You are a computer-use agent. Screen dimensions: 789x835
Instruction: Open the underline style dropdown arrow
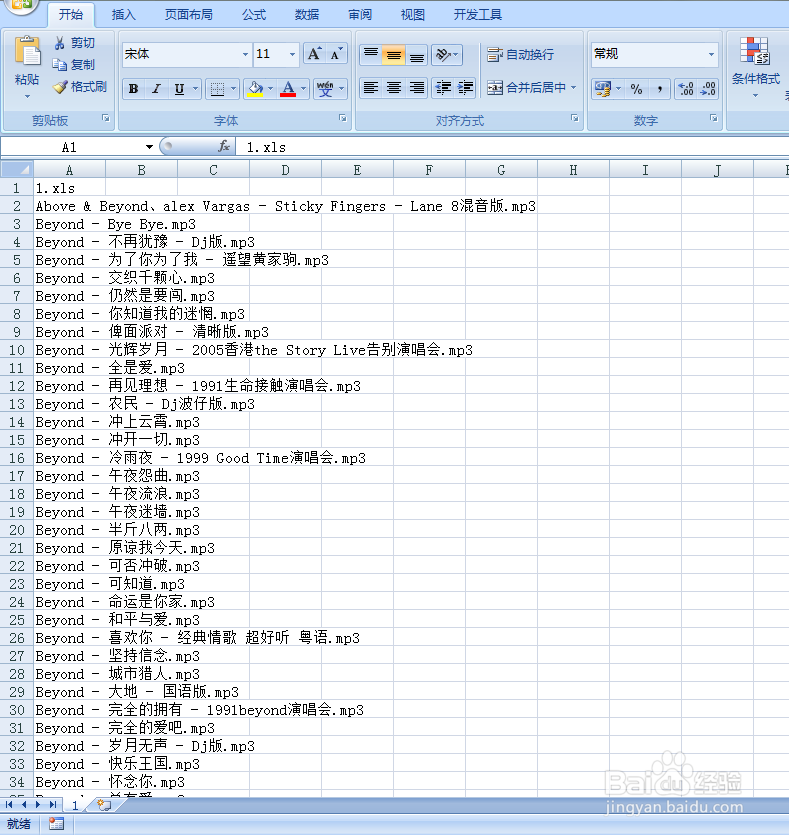(195, 89)
